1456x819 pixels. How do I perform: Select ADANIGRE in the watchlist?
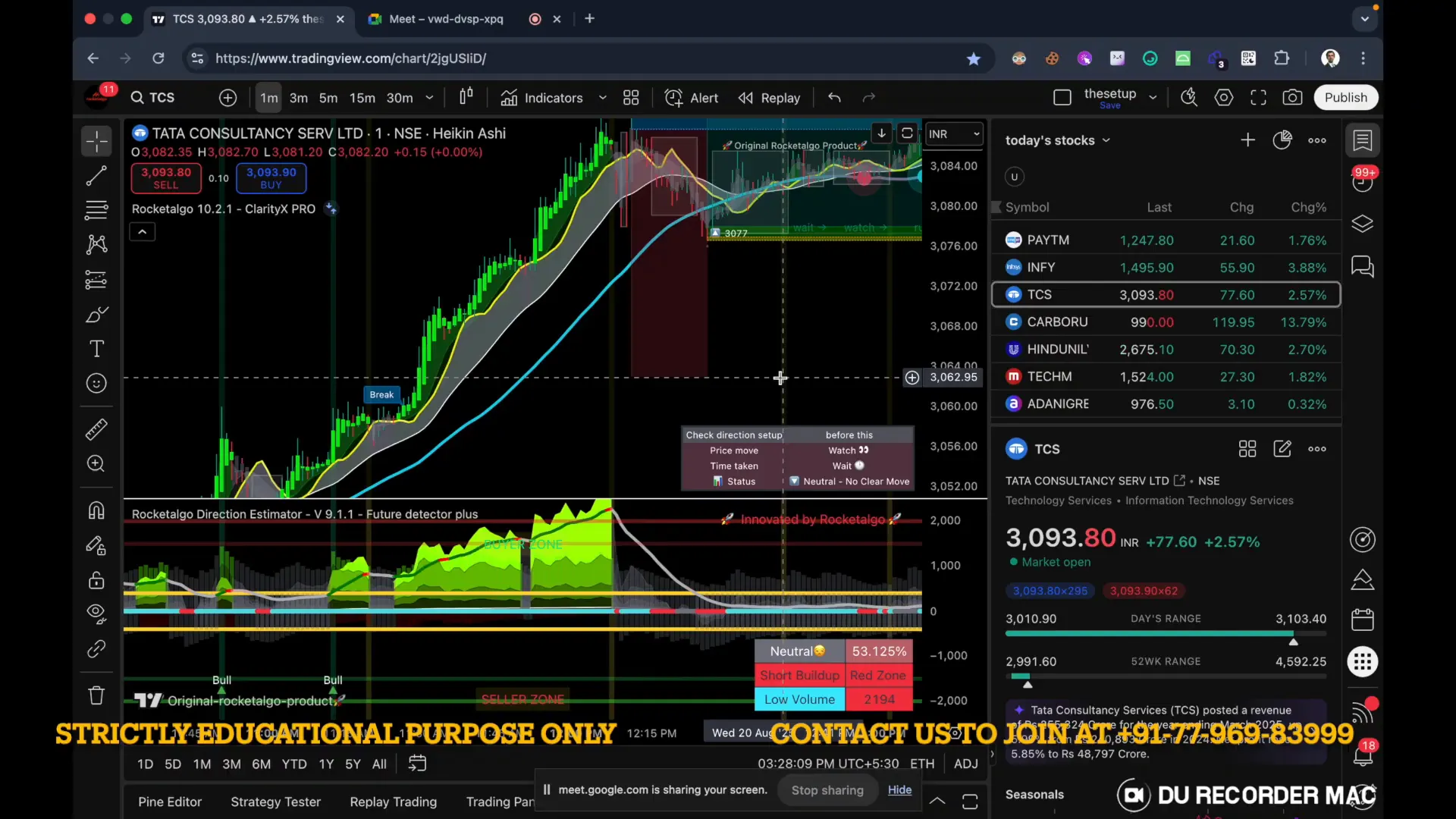[x=1166, y=404]
